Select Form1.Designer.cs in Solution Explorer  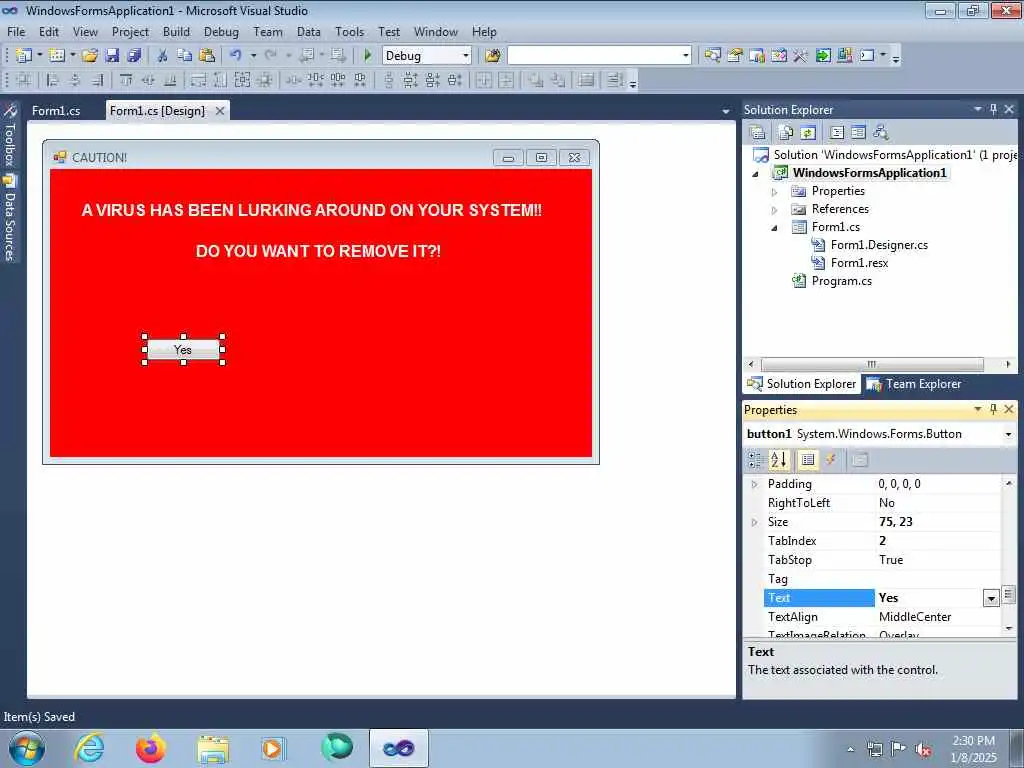coord(879,245)
